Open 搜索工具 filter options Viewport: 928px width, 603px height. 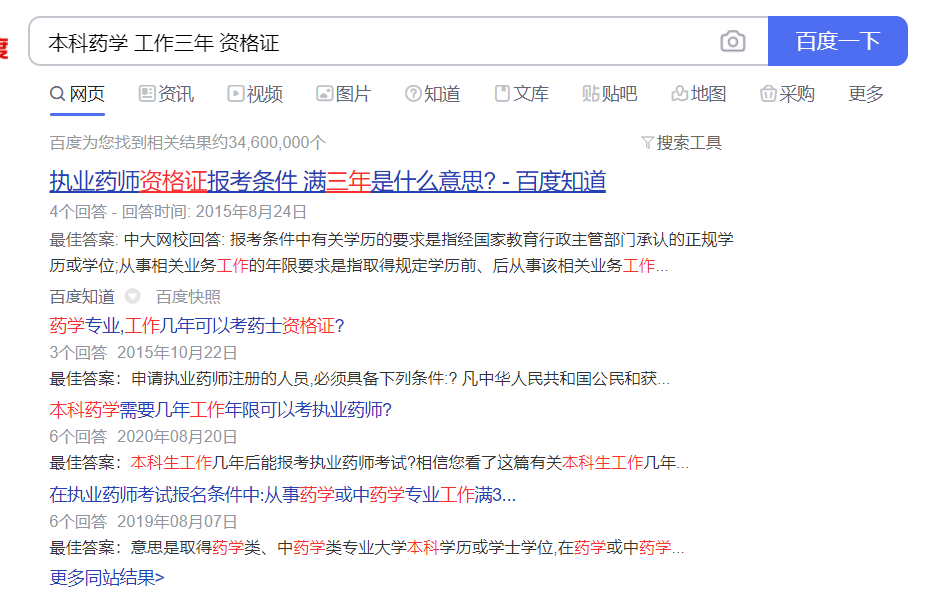[682, 143]
